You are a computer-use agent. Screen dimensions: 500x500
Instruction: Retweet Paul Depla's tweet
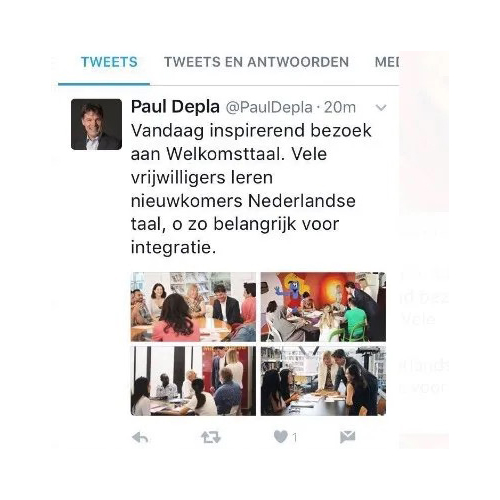point(211,437)
